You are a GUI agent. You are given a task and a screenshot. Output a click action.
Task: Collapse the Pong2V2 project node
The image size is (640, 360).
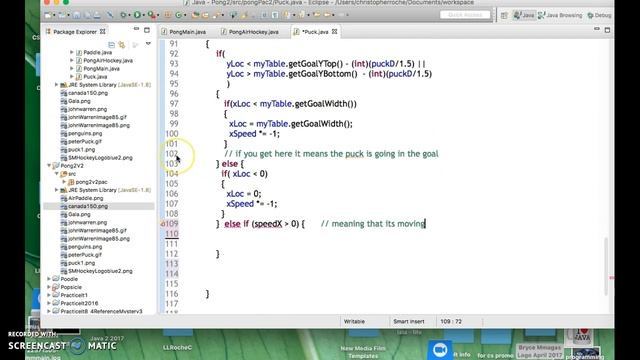(49, 166)
